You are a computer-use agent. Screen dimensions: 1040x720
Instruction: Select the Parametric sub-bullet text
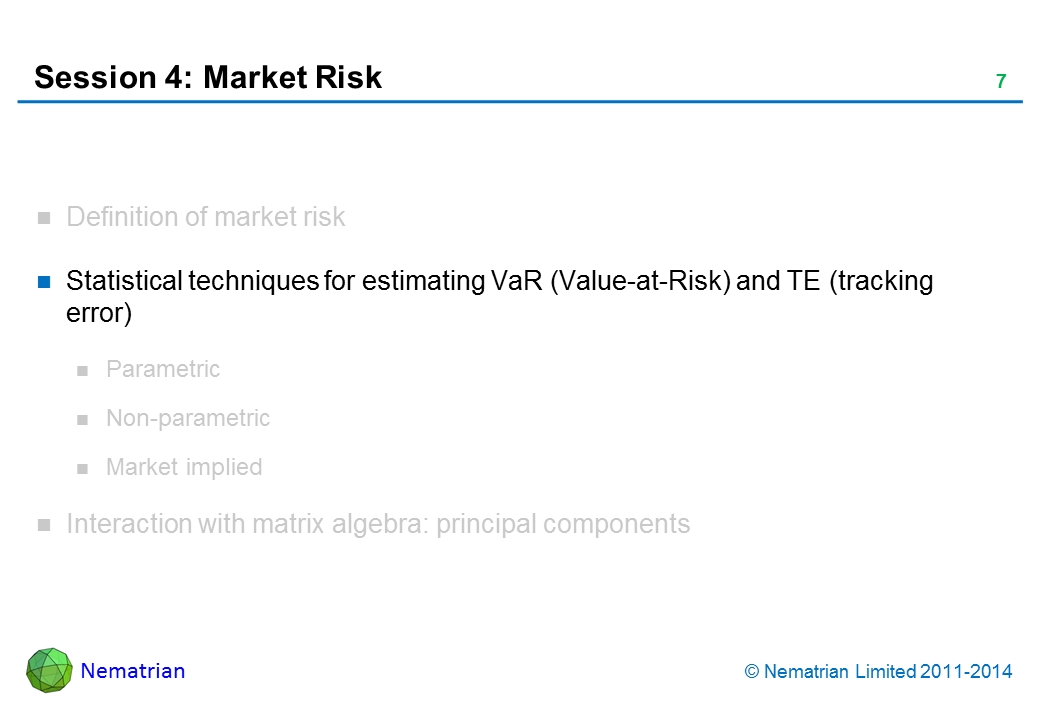click(163, 369)
